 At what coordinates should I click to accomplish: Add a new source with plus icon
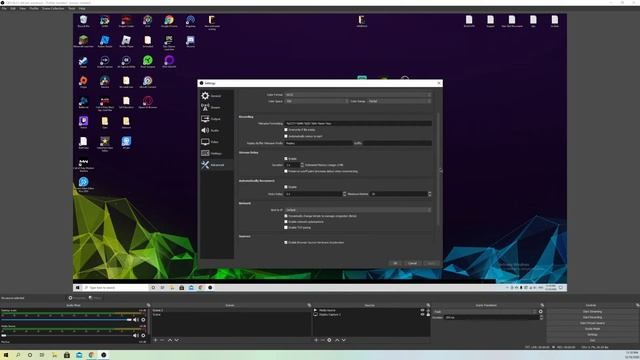click(x=316, y=340)
